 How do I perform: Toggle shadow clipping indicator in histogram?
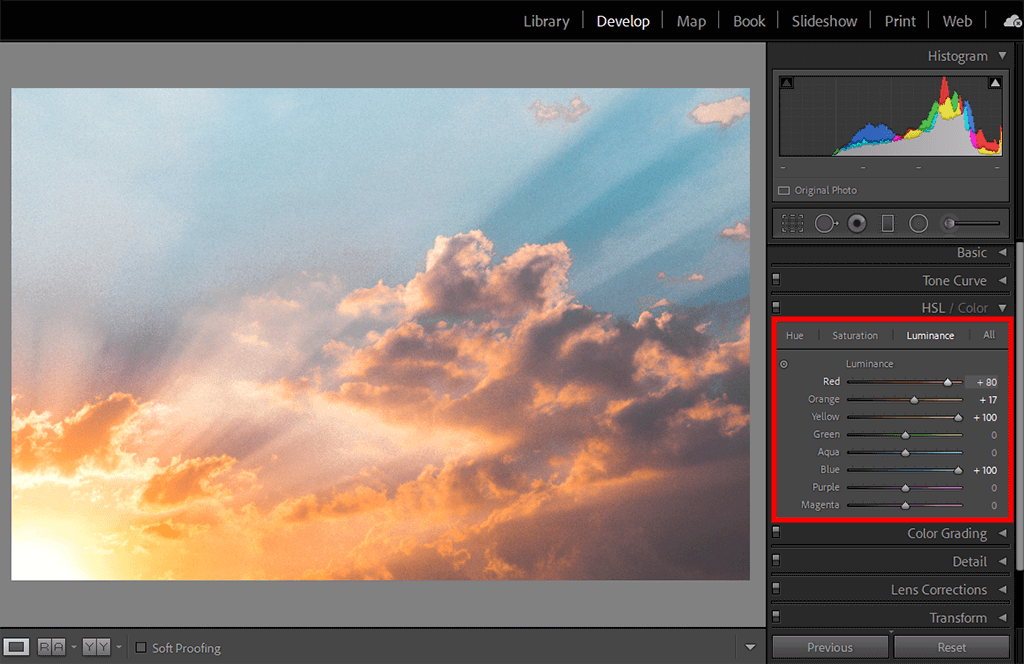pos(787,83)
